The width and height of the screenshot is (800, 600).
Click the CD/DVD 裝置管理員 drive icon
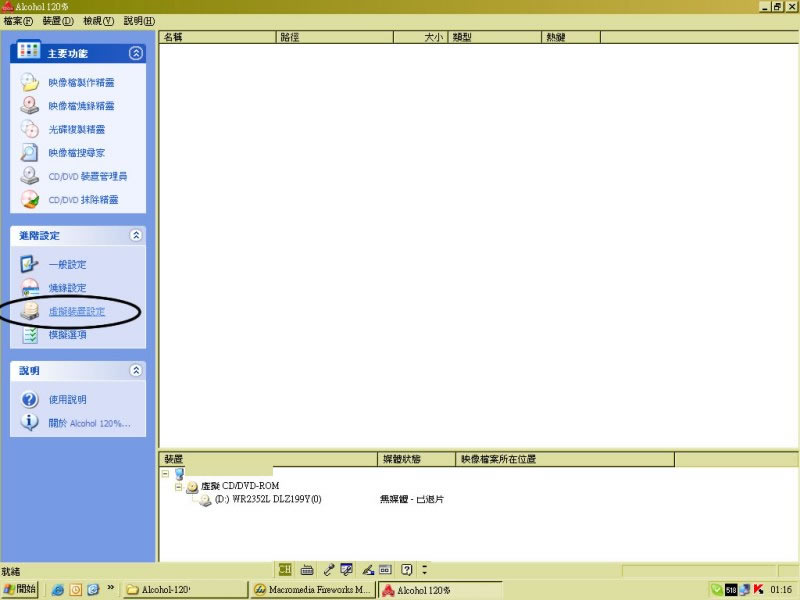(x=30, y=176)
